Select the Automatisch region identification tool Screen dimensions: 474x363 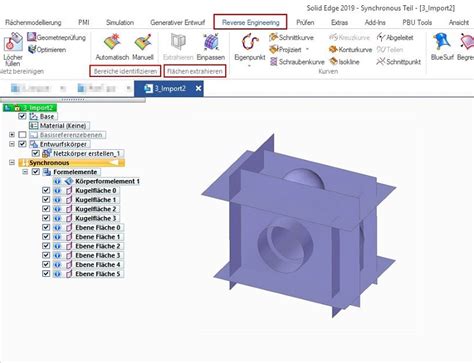pos(112,43)
